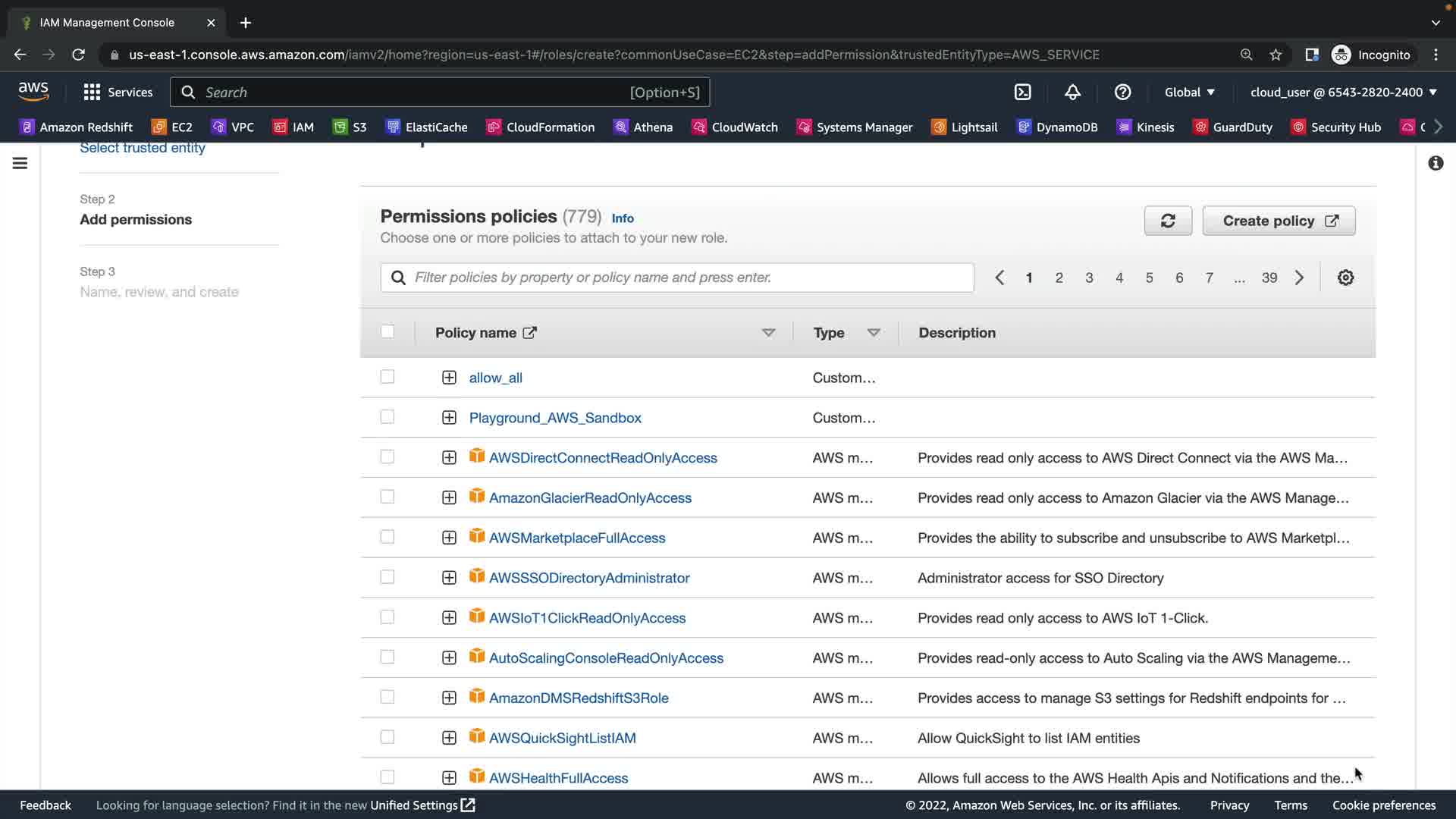
Task: Click the filter policies search field
Action: click(677, 278)
